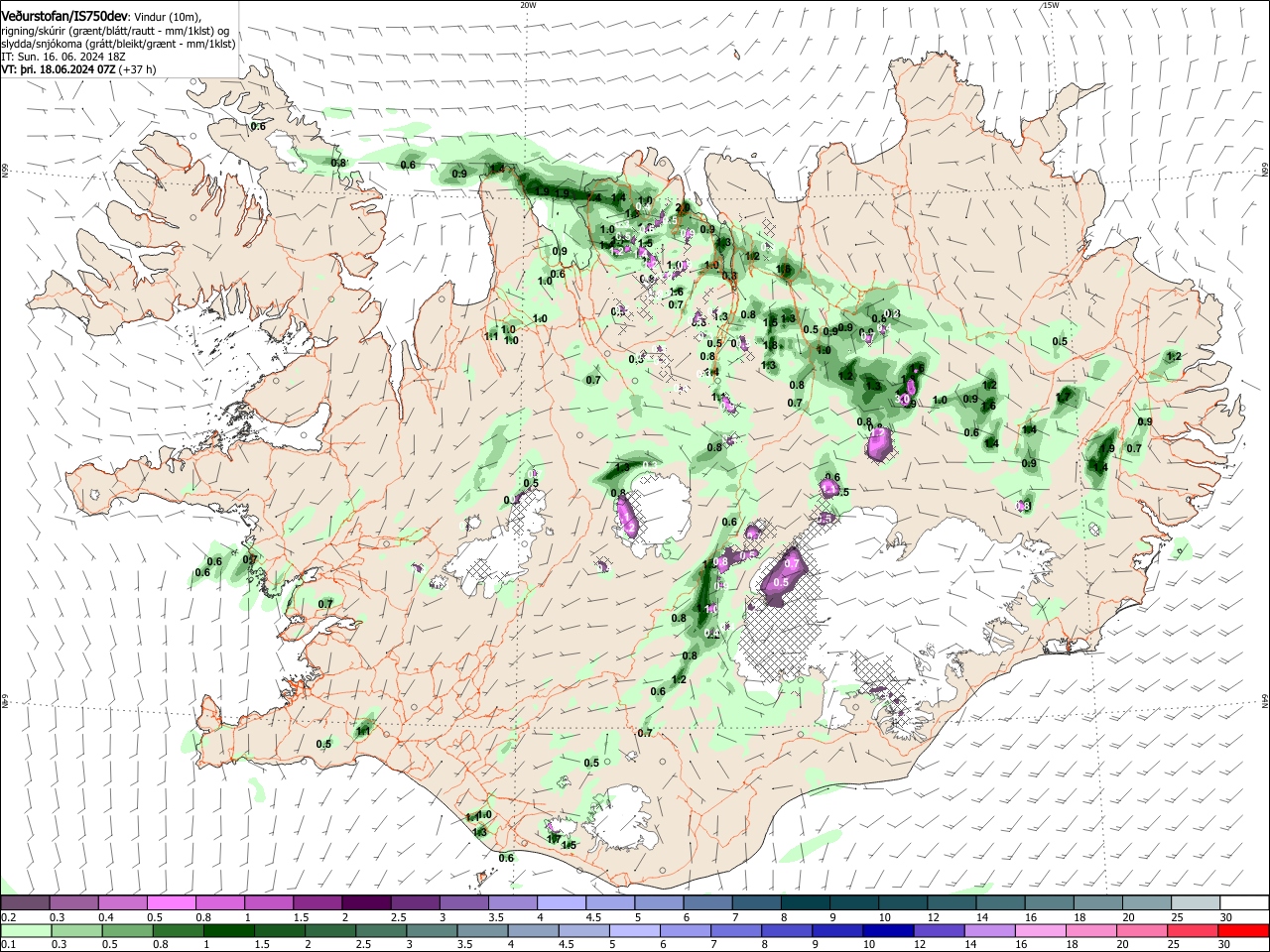The height and width of the screenshot is (952, 1270).
Task: Select the light lavender 5 mm rain swatch
Action: point(635,930)
